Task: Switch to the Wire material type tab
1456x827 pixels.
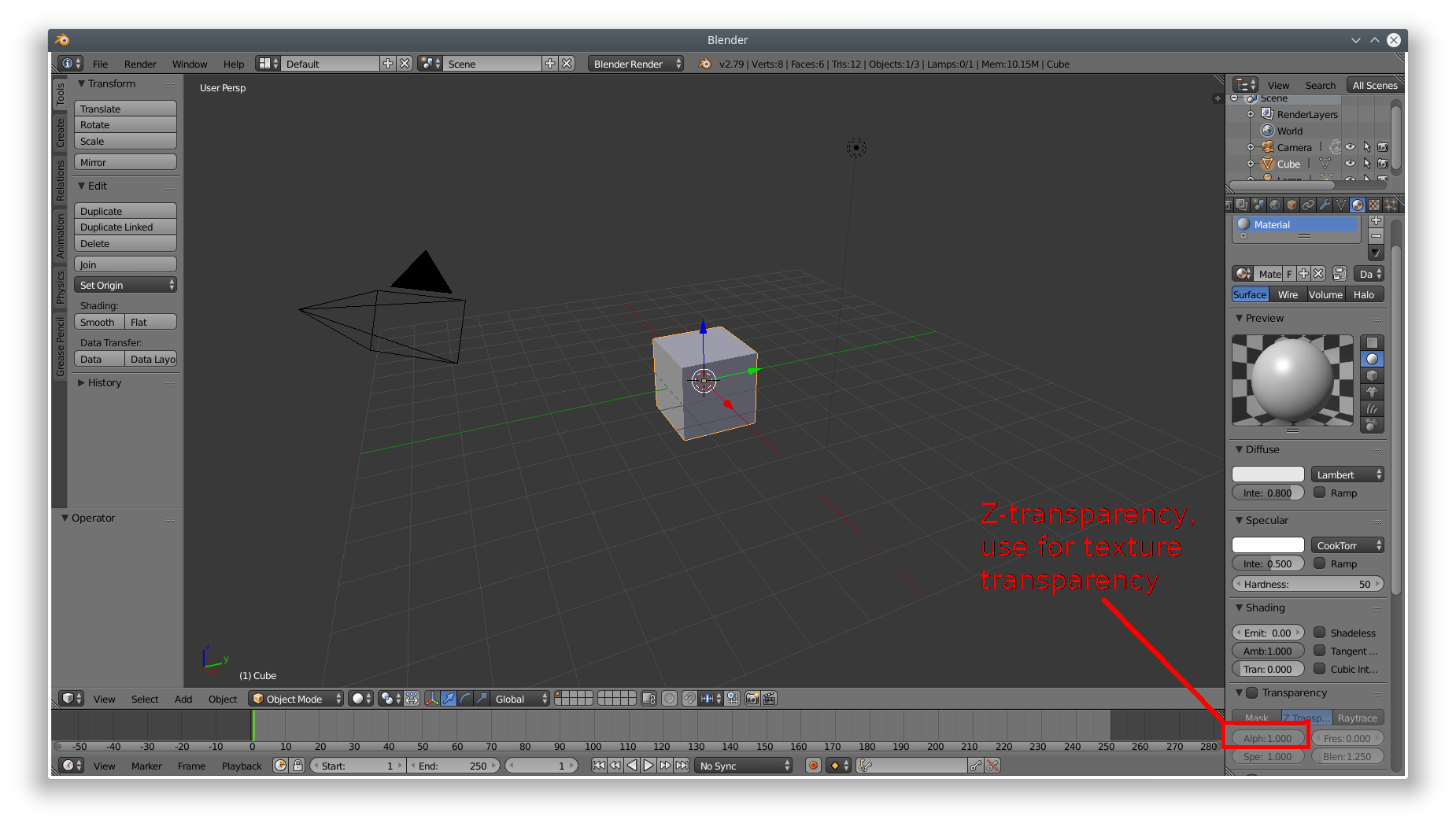Action: click(x=1288, y=294)
